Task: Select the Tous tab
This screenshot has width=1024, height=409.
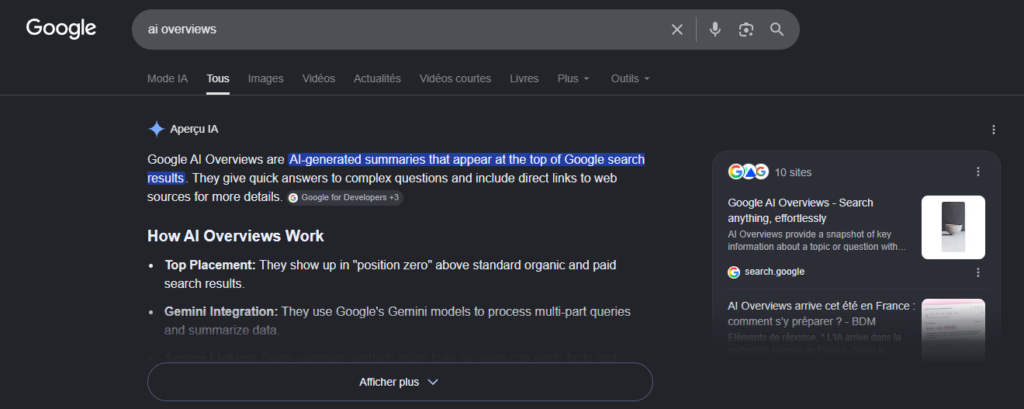Action: pyautogui.click(x=218, y=78)
